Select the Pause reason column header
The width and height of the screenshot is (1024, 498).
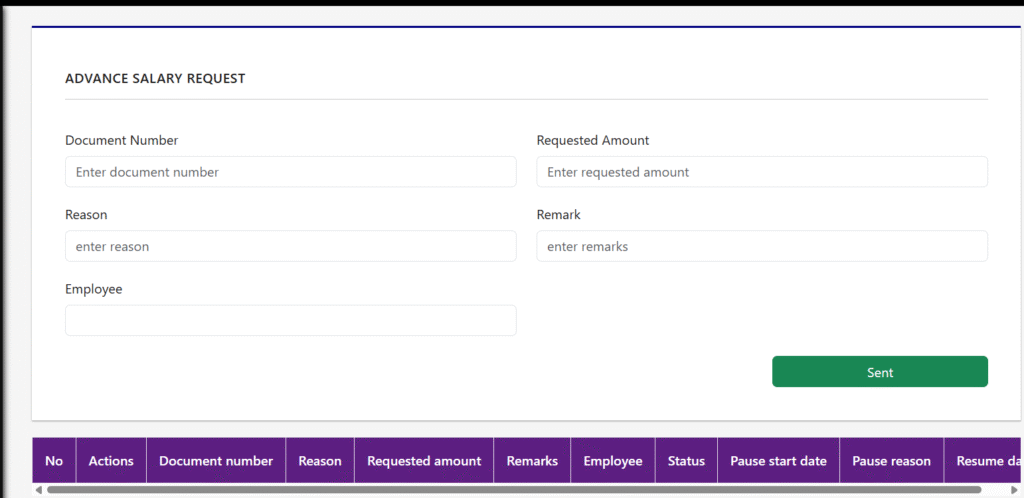891,461
